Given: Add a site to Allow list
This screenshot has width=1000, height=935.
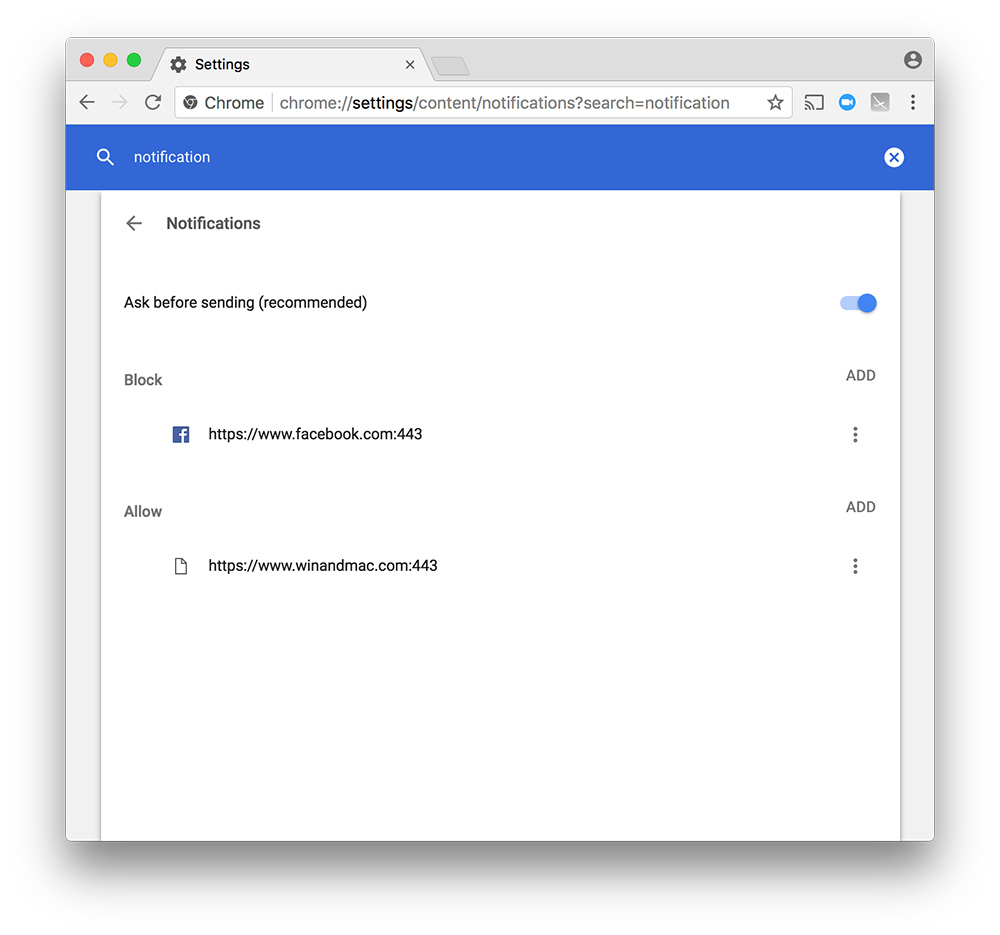Looking at the screenshot, I should tap(860, 507).
